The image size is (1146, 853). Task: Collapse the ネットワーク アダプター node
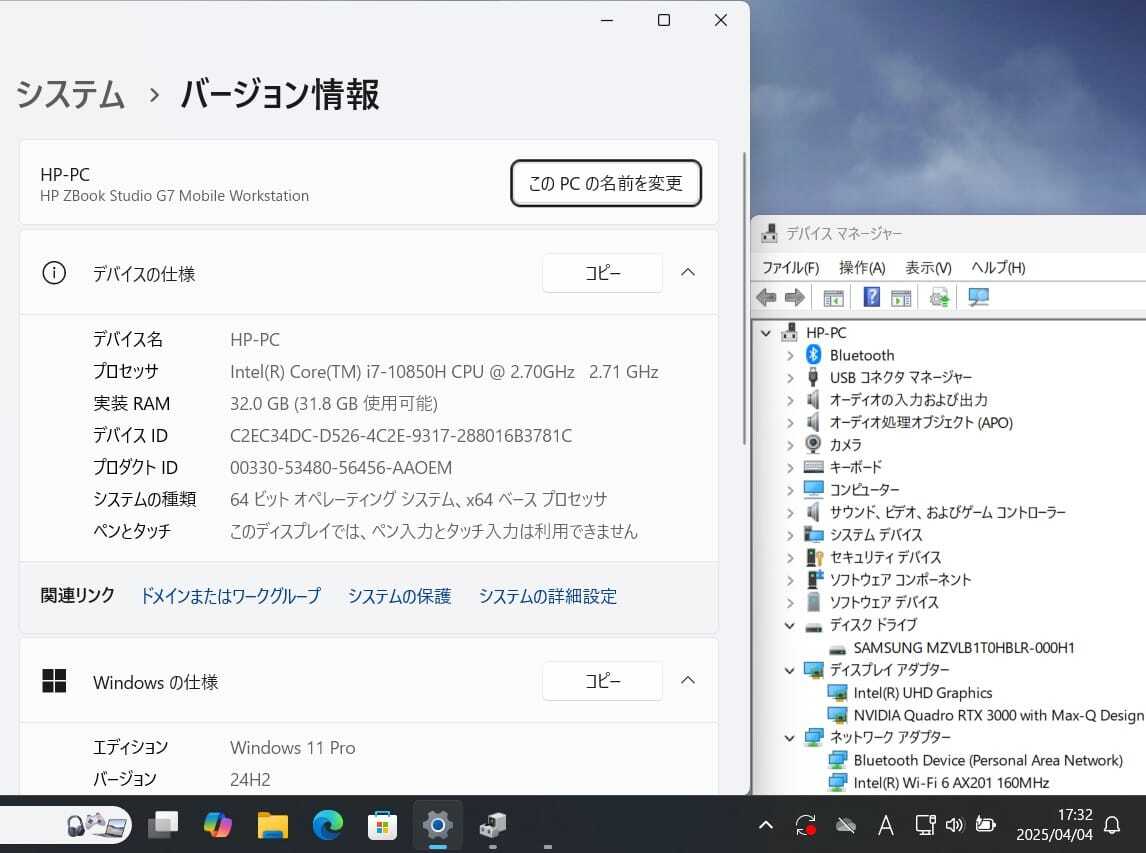tap(789, 738)
